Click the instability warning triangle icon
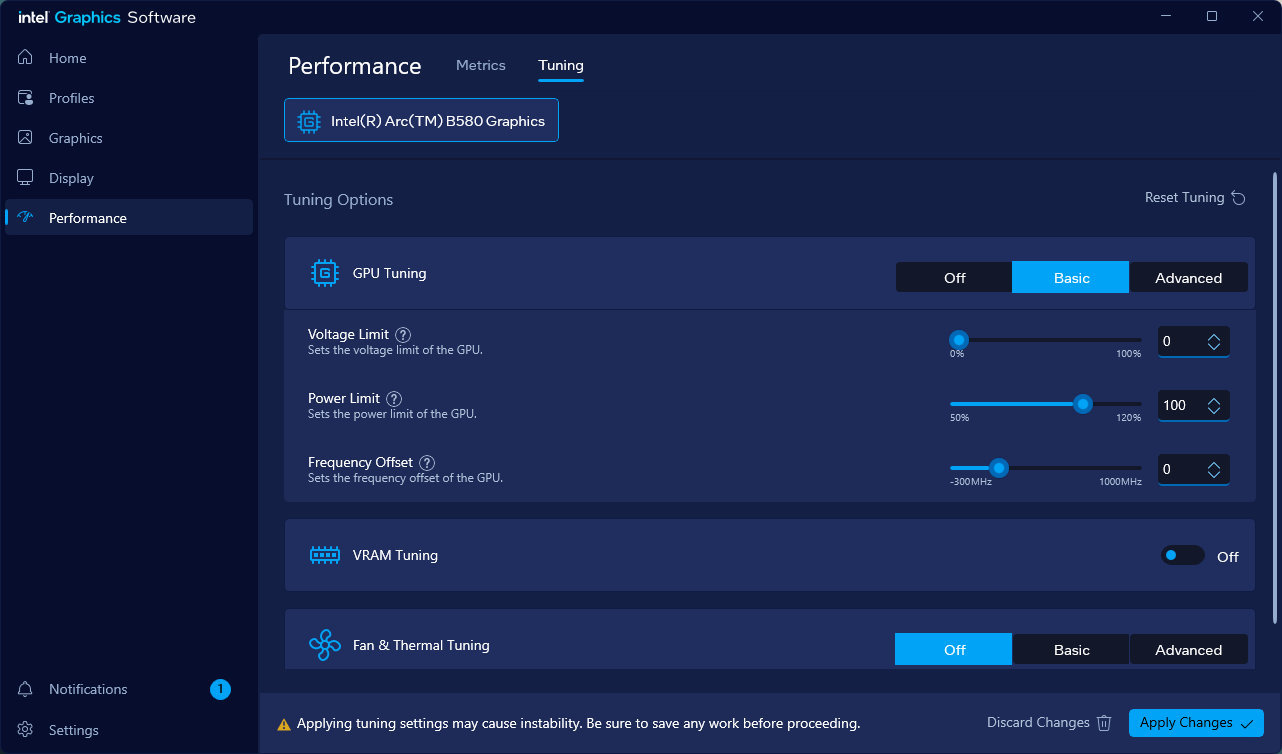Viewport: 1282px width, 754px height. click(284, 724)
